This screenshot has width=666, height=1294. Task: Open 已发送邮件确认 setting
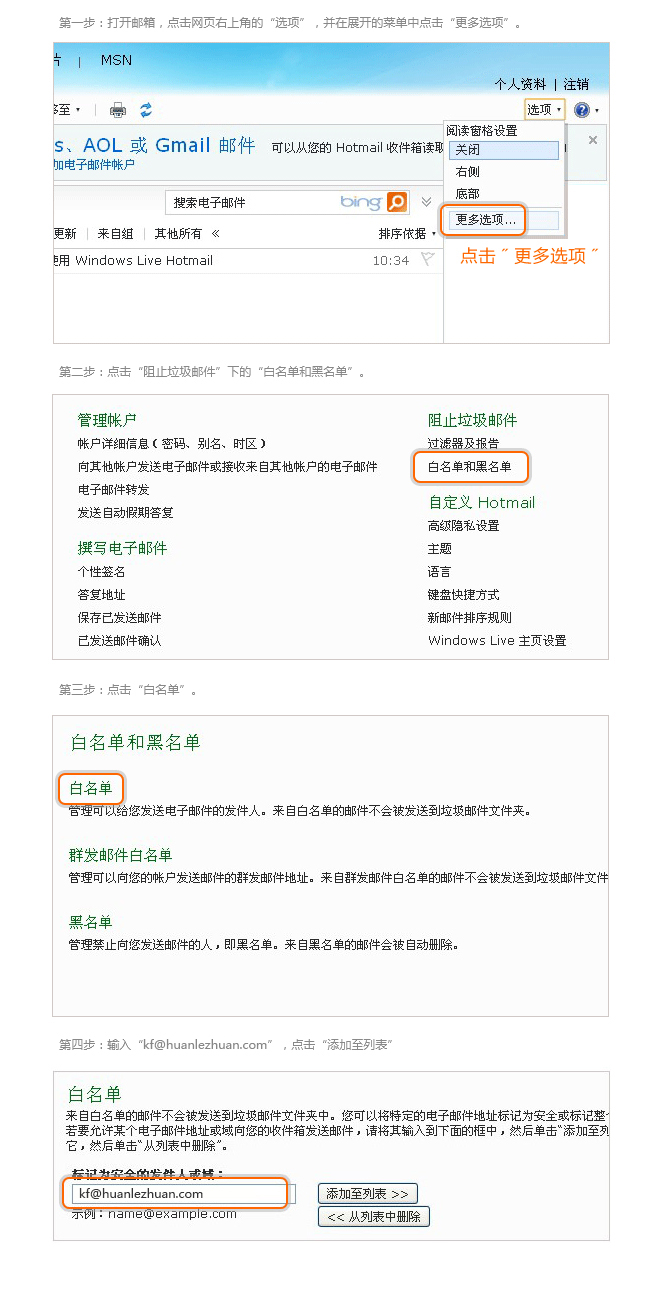tap(120, 640)
